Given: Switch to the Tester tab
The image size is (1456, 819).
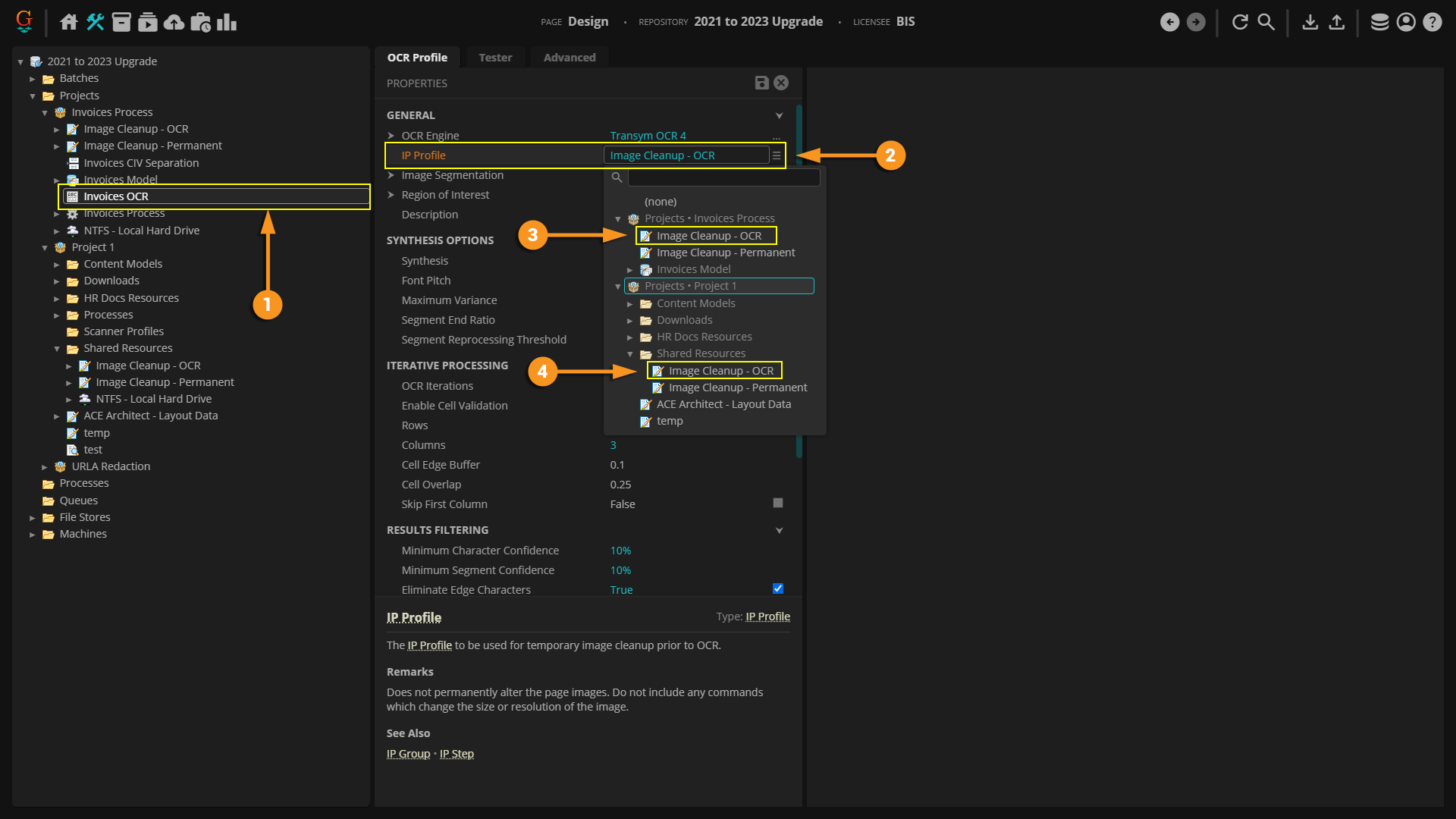Looking at the screenshot, I should 495,58.
